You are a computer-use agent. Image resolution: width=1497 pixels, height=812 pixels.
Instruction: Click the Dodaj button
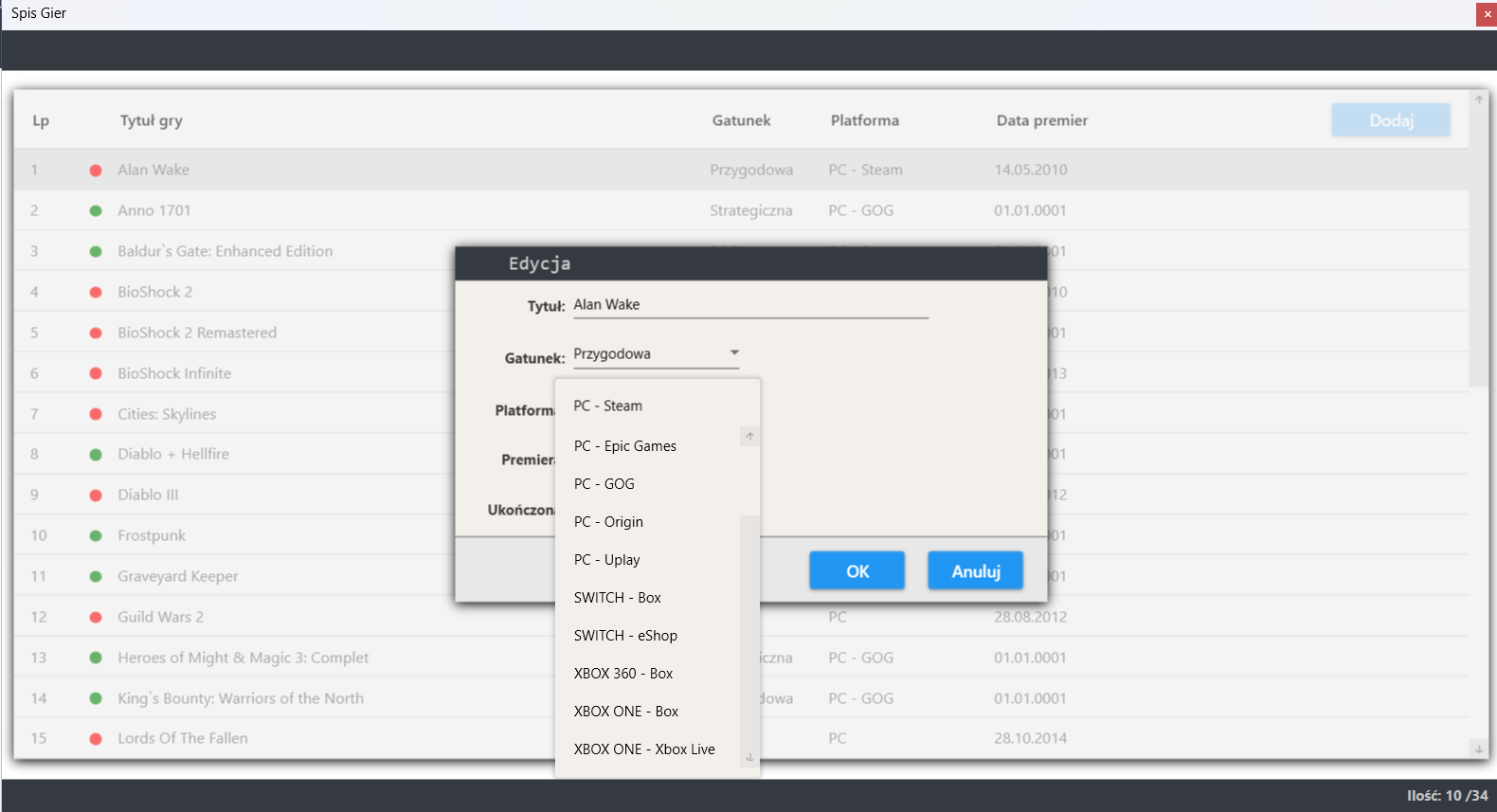click(1390, 120)
